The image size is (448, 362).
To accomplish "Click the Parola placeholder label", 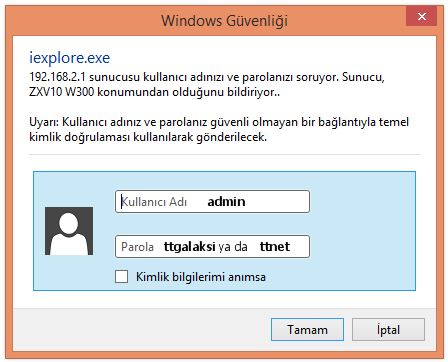I will (x=137, y=247).
